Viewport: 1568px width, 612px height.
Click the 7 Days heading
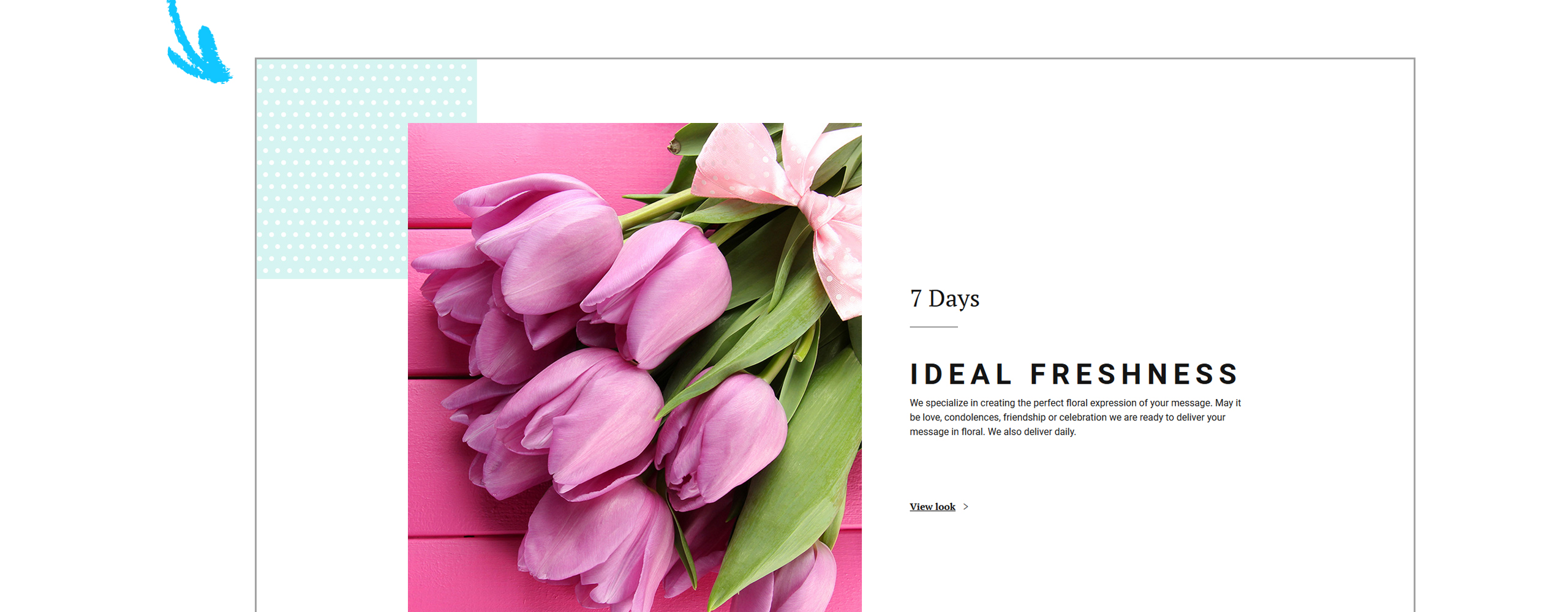coord(944,299)
